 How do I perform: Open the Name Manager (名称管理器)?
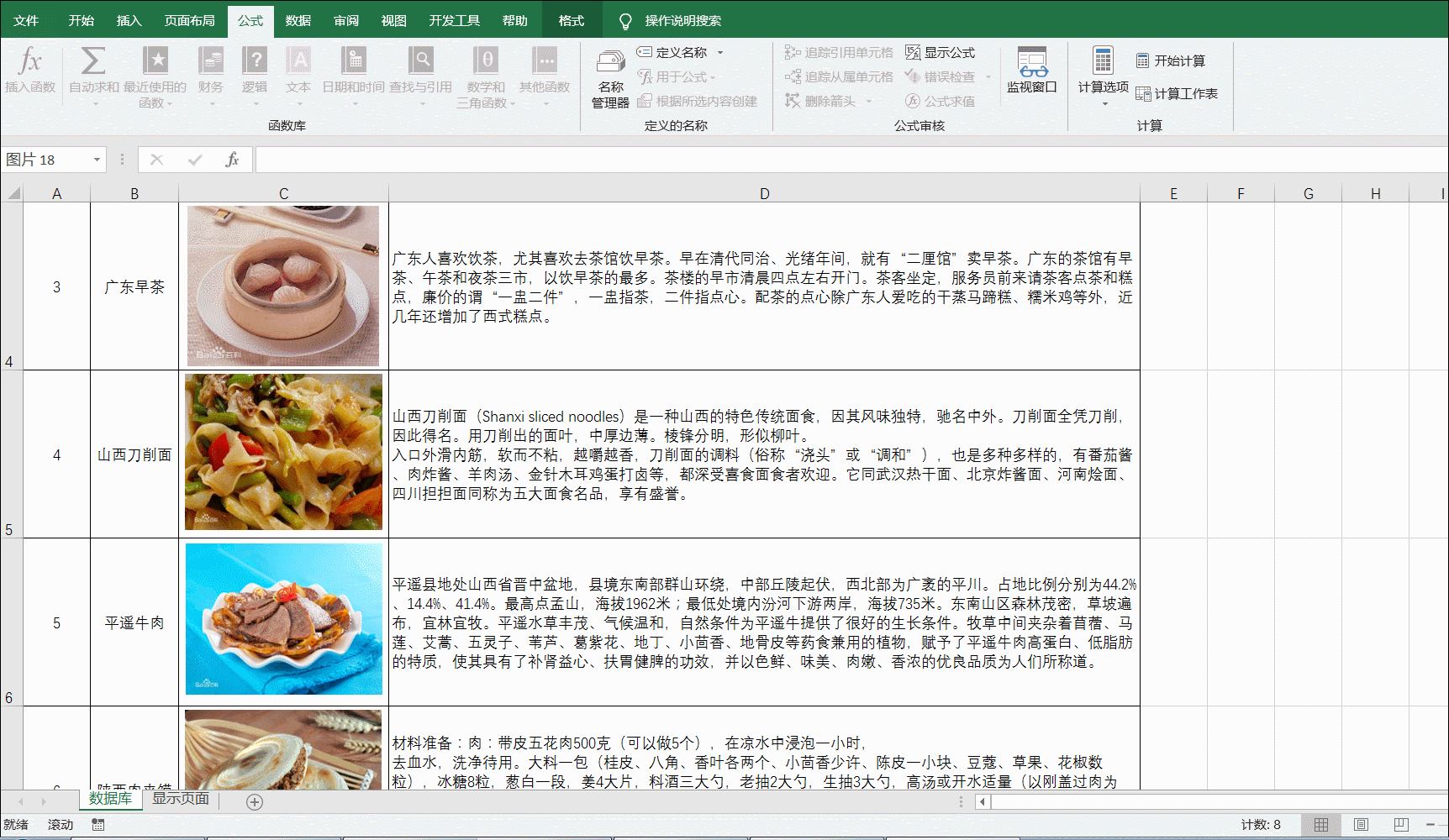coord(611,79)
